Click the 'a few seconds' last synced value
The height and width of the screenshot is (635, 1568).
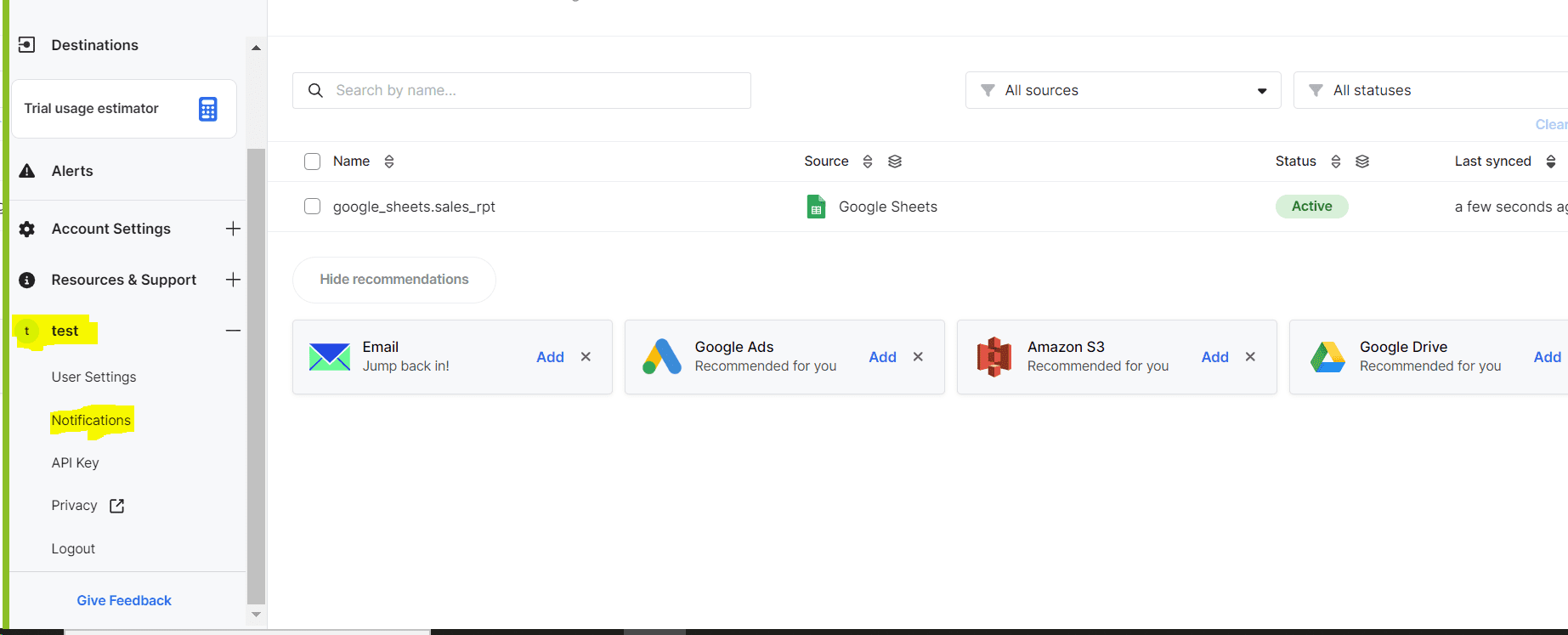1511,207
